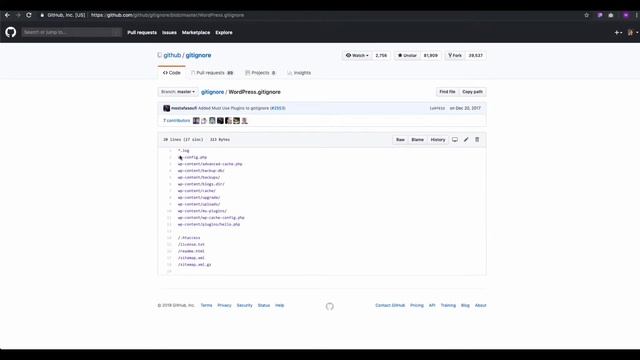This screenshot has width=640, height=360.
Task: Switch to the Projects tab
Action: 260,73
